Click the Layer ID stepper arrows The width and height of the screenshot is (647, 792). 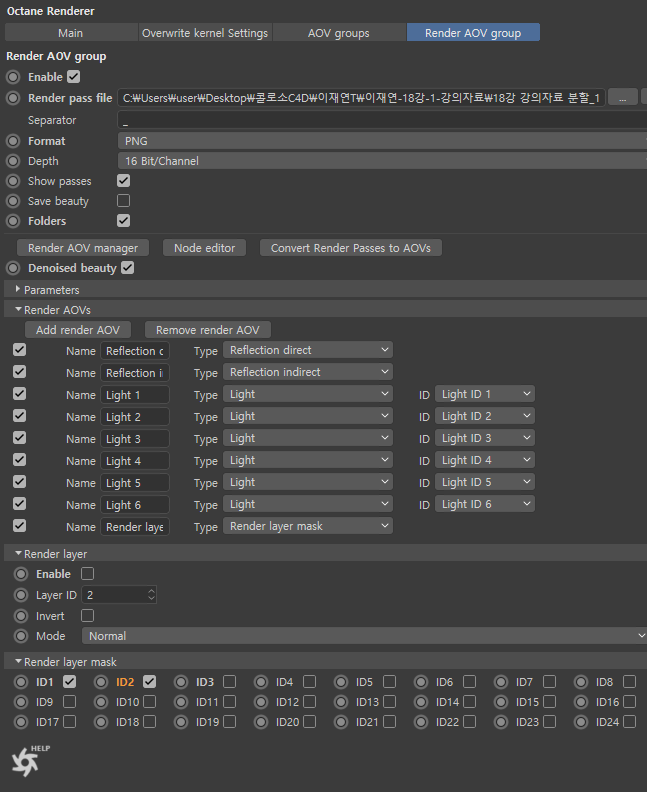tap(151, 595)
